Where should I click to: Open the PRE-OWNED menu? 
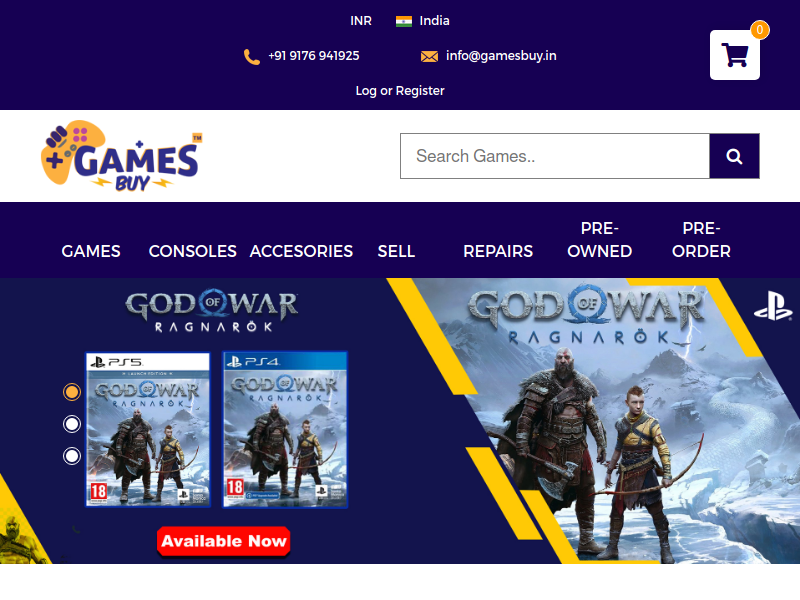(599, 240)
